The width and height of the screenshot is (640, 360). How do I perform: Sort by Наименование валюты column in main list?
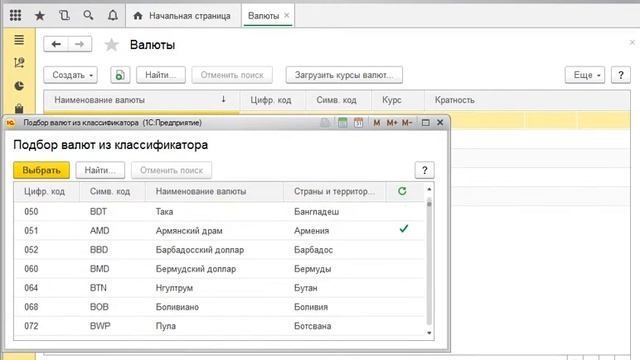click(142, 100)
